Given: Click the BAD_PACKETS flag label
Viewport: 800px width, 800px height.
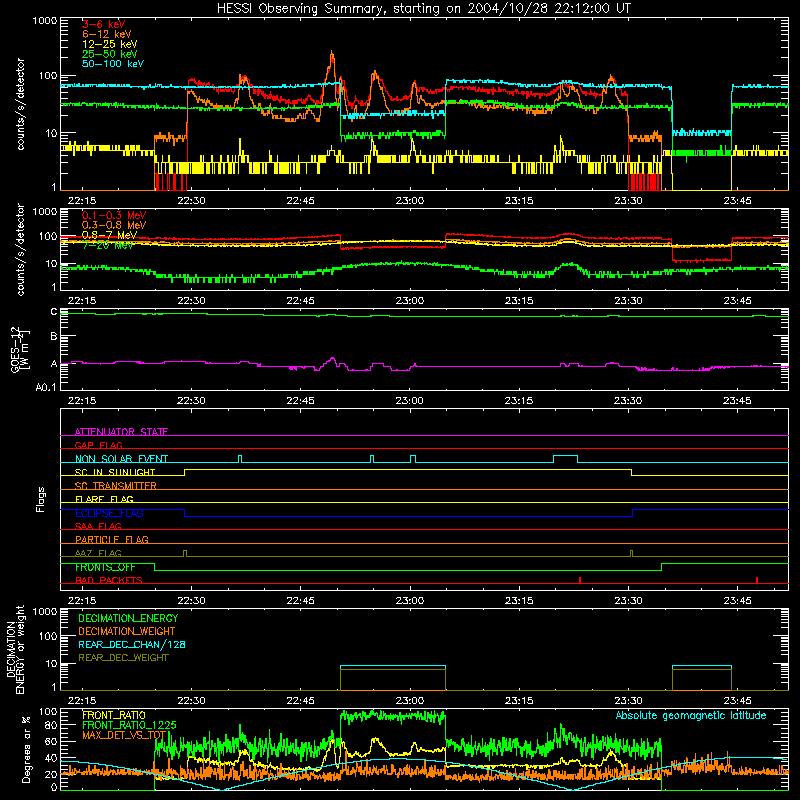Looking at the screenshot, I should 109,580.
